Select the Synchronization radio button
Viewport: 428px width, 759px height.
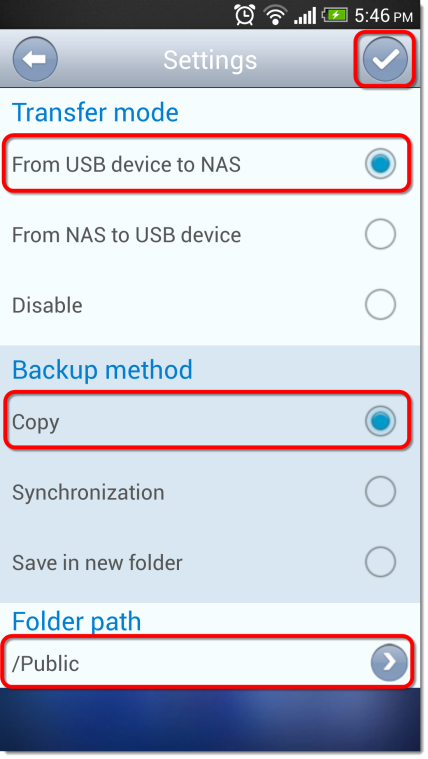pos(380,491)
